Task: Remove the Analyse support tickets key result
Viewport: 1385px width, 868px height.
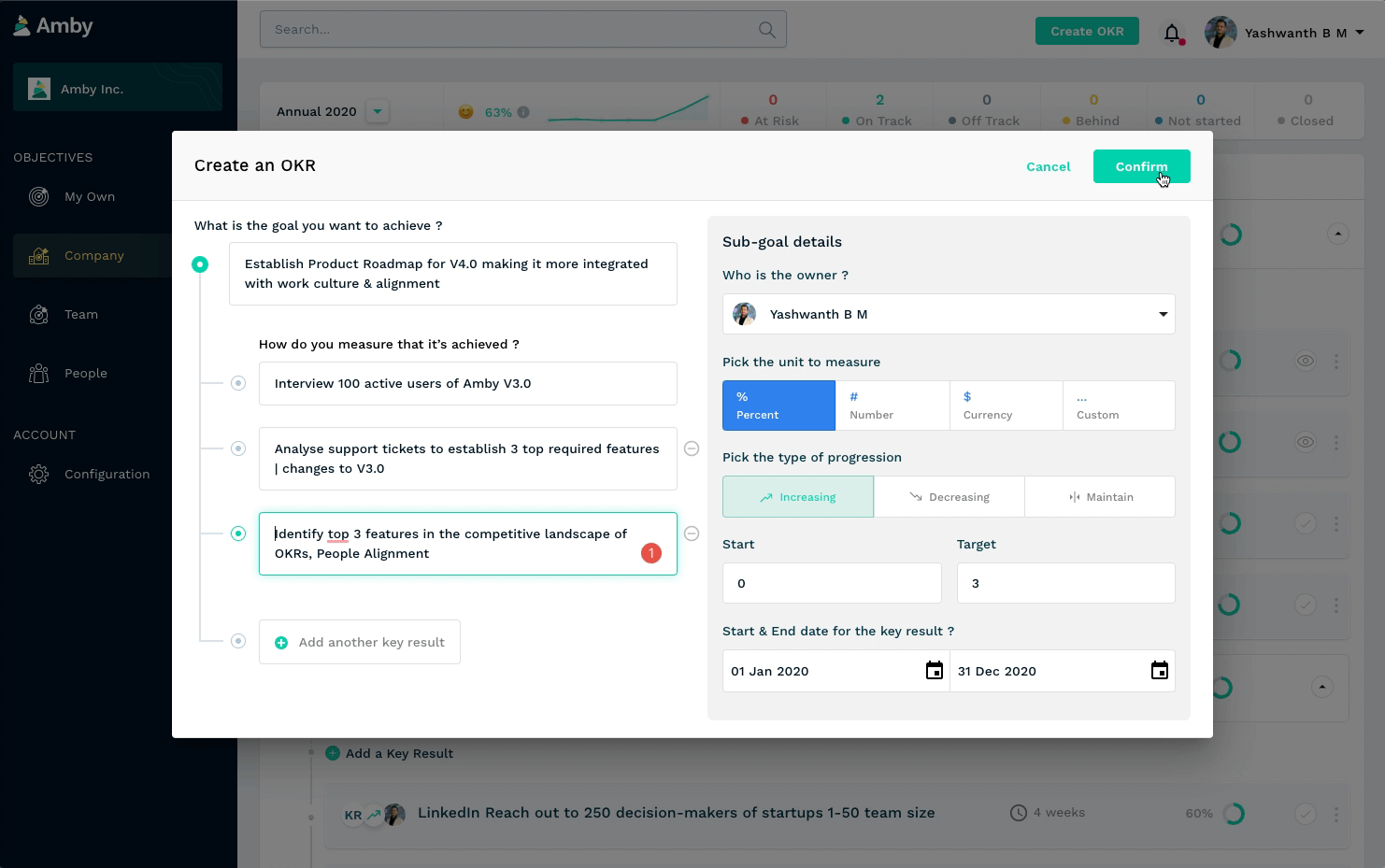Action: coord(692,448)
